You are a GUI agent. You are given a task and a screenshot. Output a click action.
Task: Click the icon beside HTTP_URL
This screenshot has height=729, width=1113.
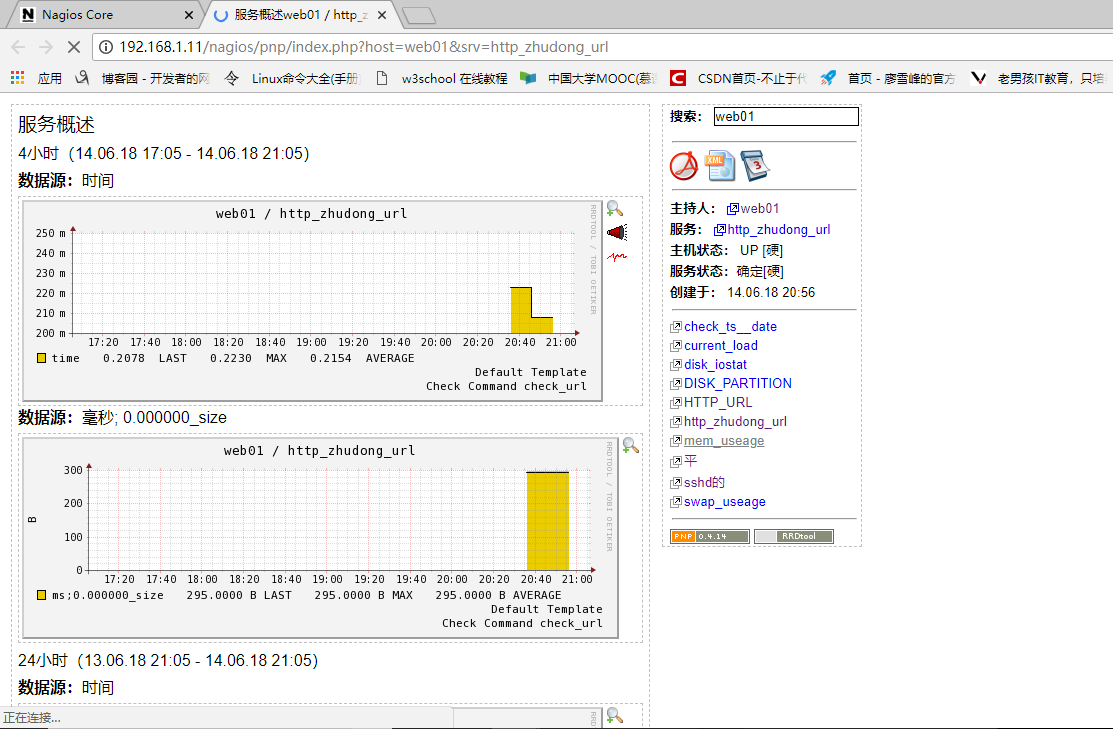676,402
